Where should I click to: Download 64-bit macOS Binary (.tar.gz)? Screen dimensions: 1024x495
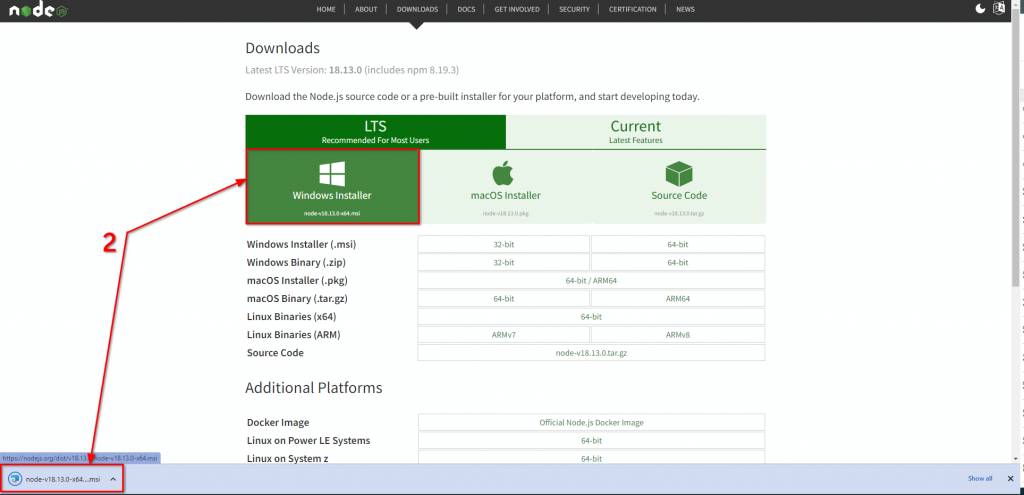click(504, 298)
